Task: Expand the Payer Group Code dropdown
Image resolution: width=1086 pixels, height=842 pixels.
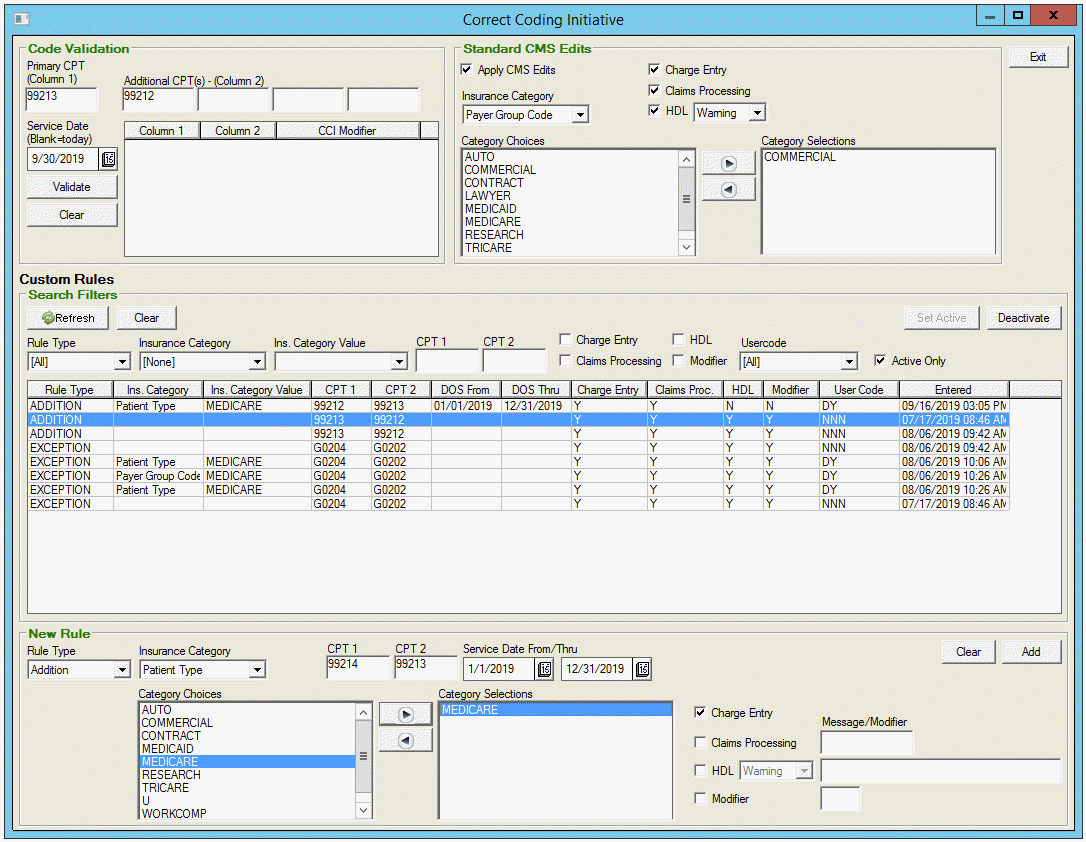Action: click(579, 115)
